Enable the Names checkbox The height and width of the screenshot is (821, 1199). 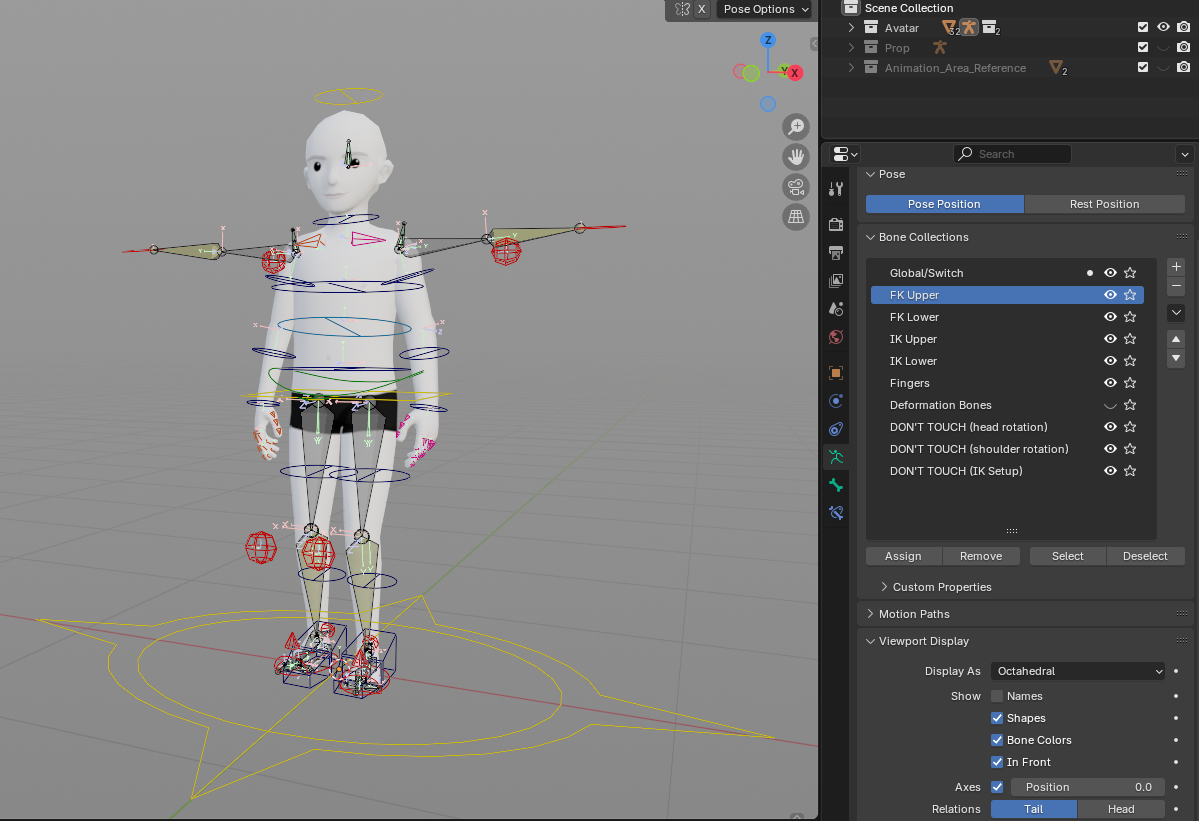tap(997, 696)
